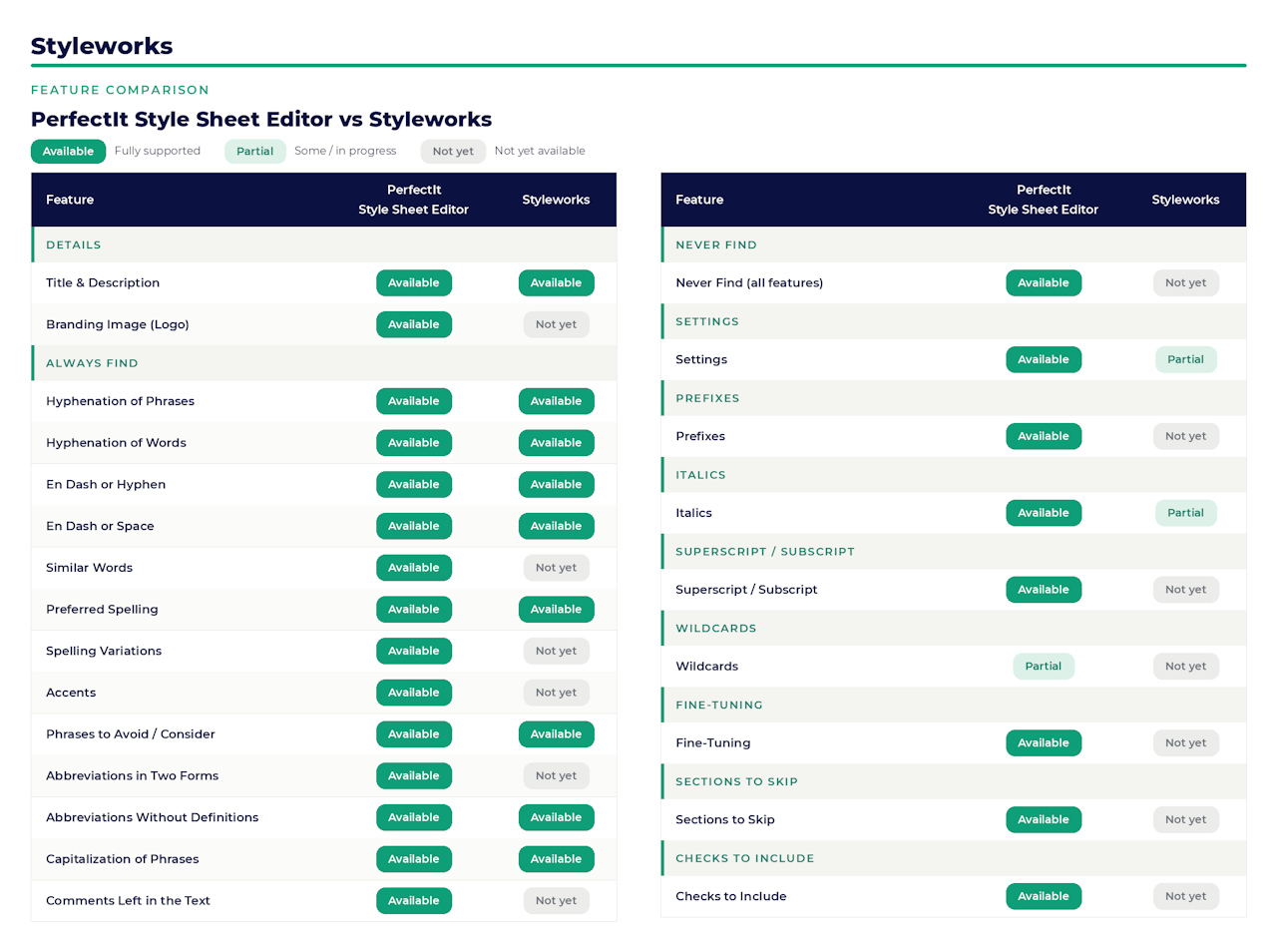Click the Partial badge in the Settings row

[x=1185, y=360]
